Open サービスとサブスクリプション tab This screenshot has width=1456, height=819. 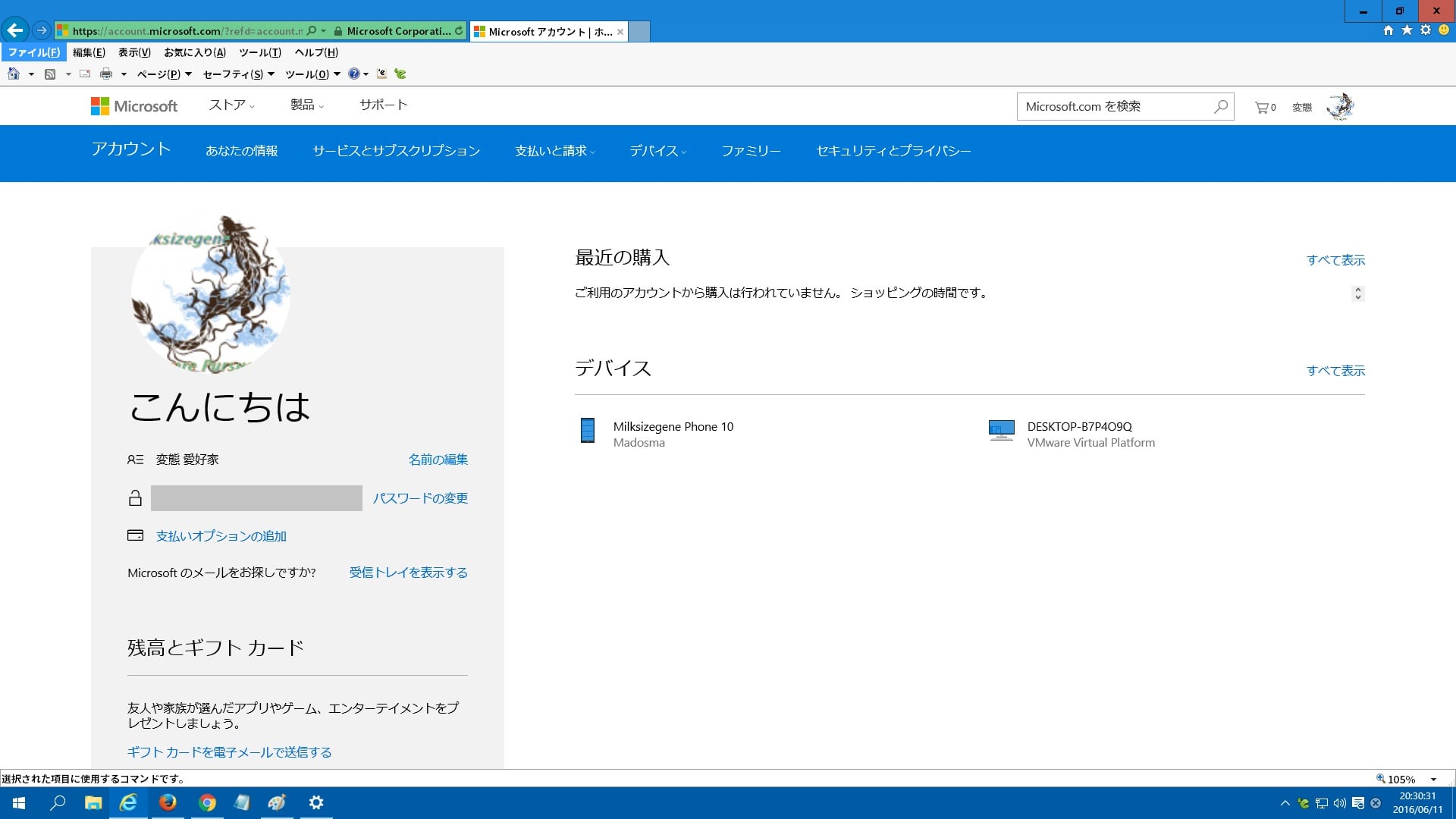tap(397, 151)
